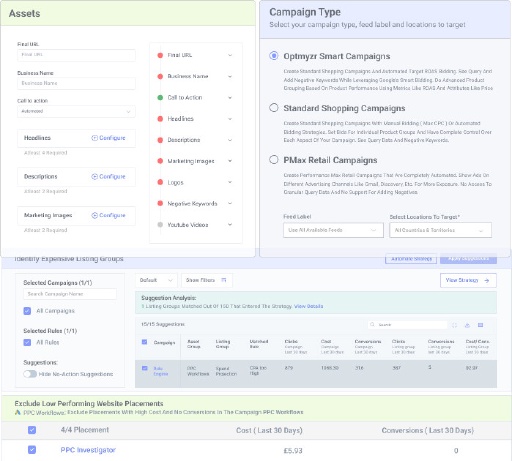This screenshot has height=461, width=512.
Task: Click the fullscreen expand icon beside the suggestions search
Action: [x=454, y=325]
